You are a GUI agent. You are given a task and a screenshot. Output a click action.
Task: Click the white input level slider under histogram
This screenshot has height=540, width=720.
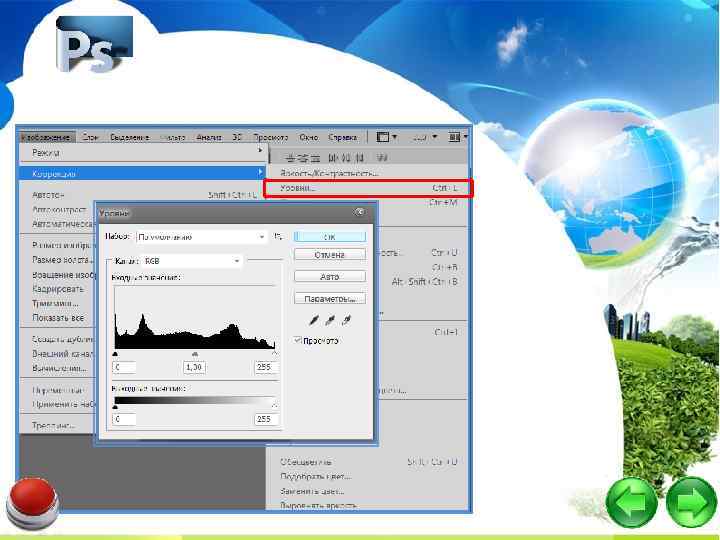click(x=275, y=354)
